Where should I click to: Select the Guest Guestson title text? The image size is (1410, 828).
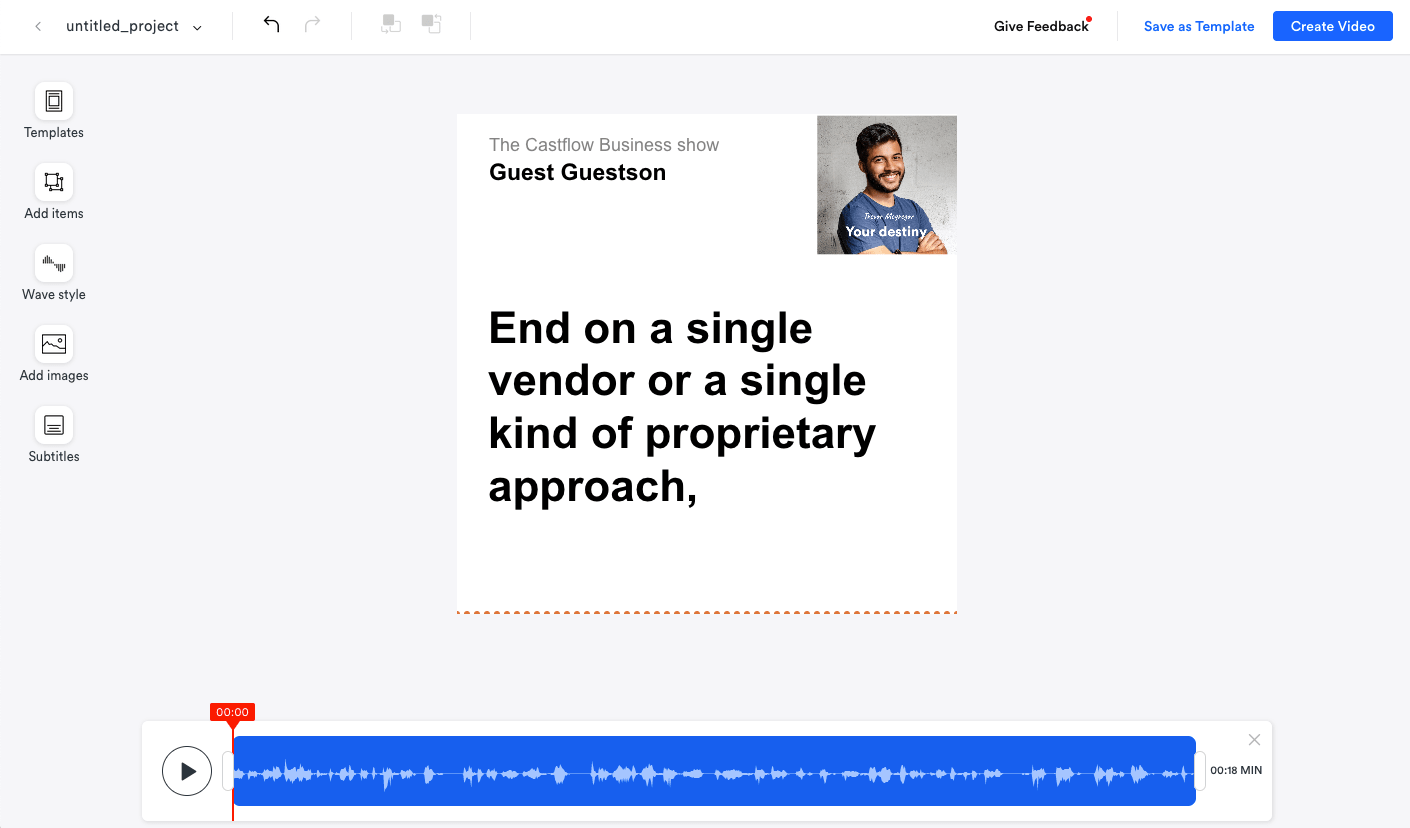point(577,173)
